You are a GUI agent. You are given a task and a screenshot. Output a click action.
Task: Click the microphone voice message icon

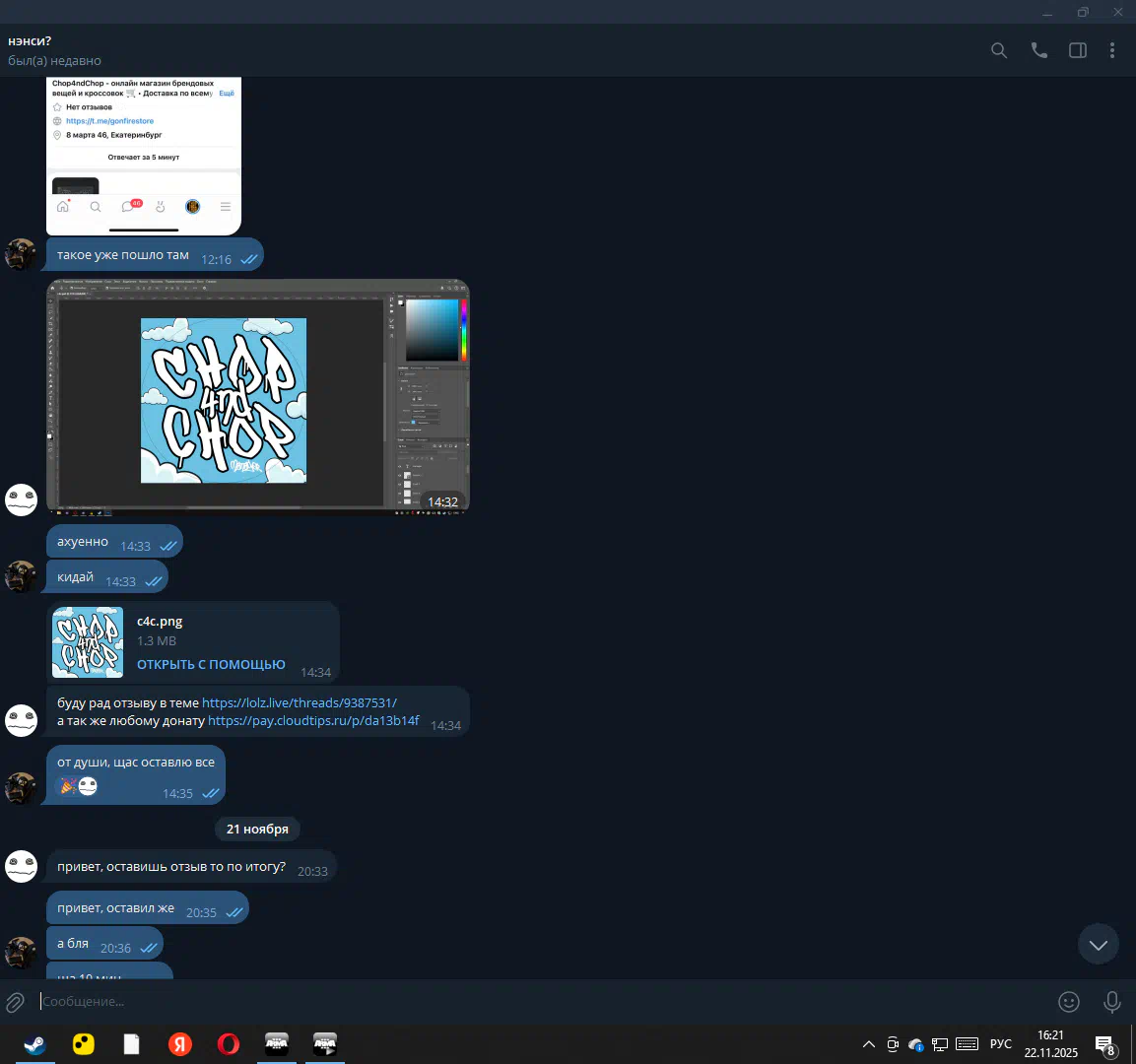tap(1112, 1002)
